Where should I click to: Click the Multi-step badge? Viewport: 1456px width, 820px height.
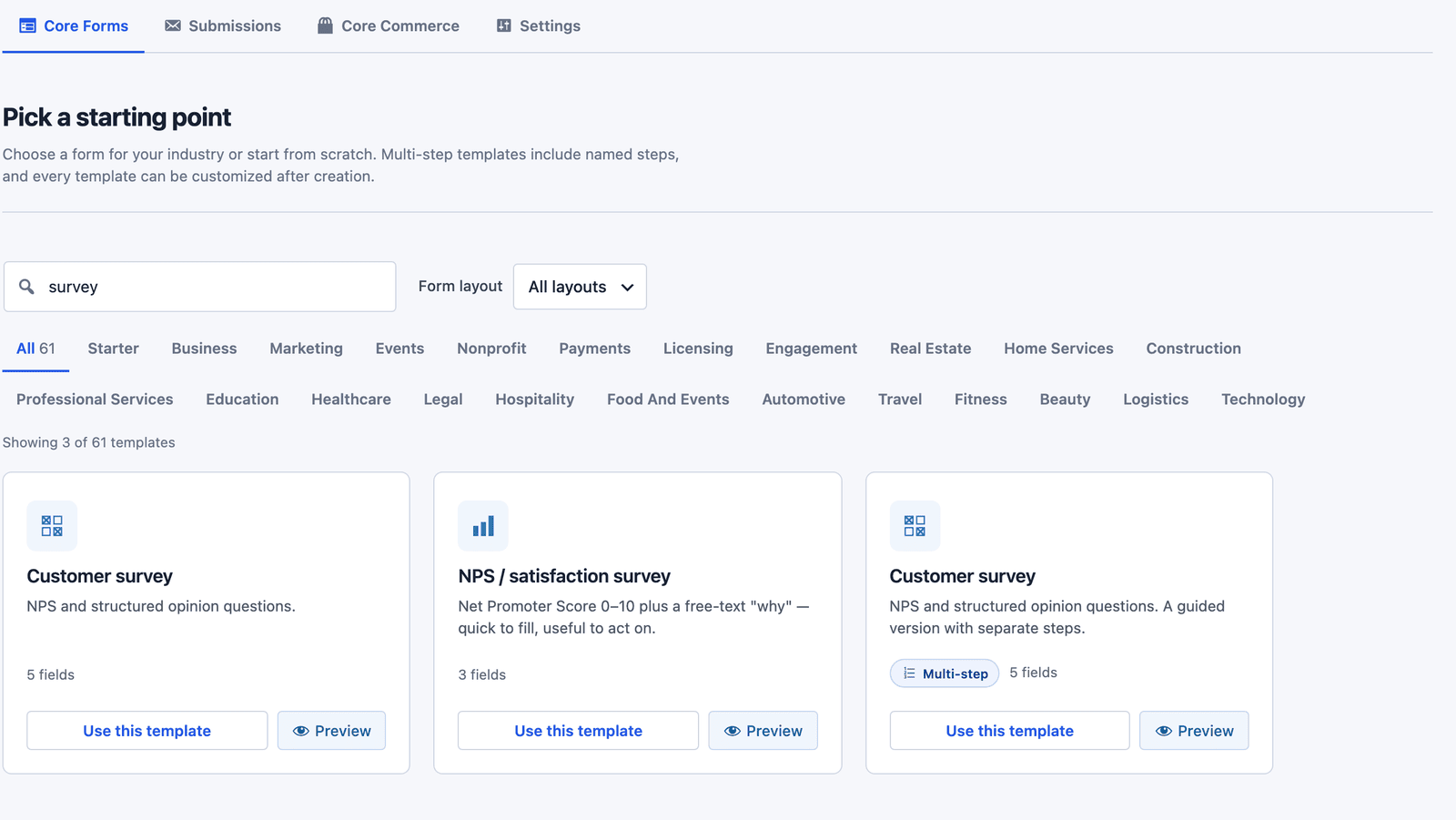pos(945,673)
